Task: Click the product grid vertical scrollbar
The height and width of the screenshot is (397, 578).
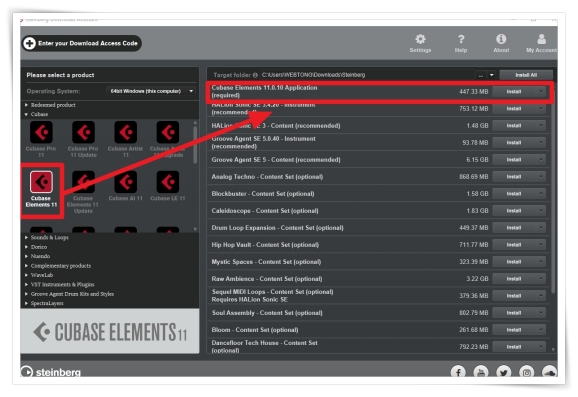Action: [x=195, y=144]
